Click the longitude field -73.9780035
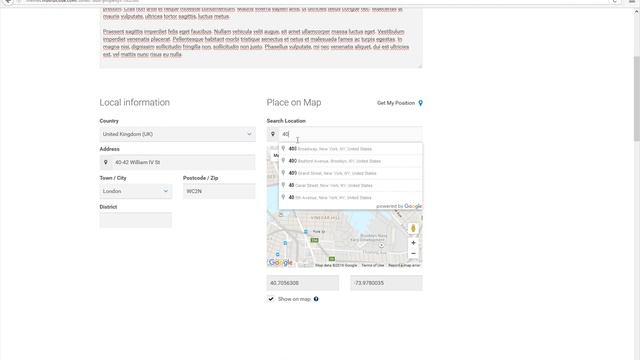The image size is (640, 360). point(387,283)
